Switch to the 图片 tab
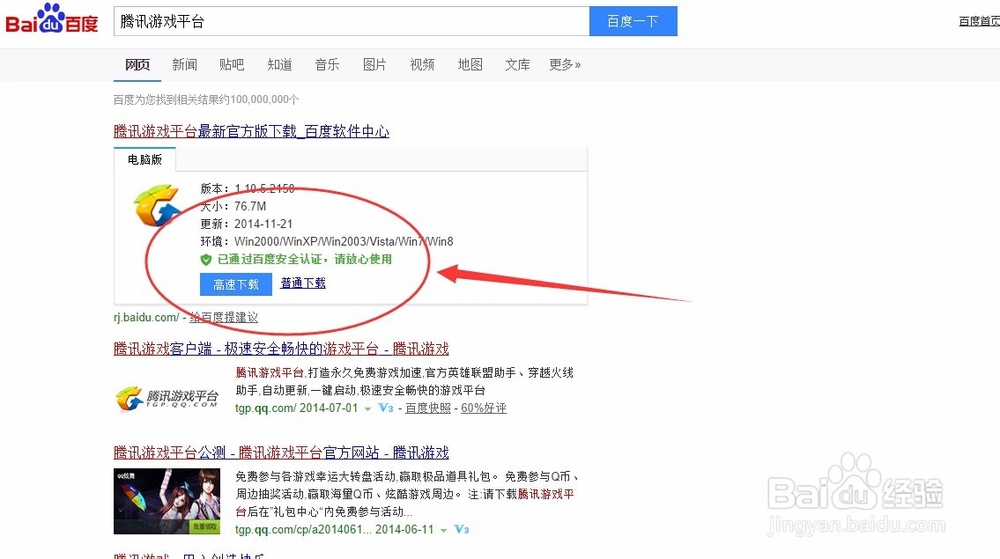 (x=374, y=64)
